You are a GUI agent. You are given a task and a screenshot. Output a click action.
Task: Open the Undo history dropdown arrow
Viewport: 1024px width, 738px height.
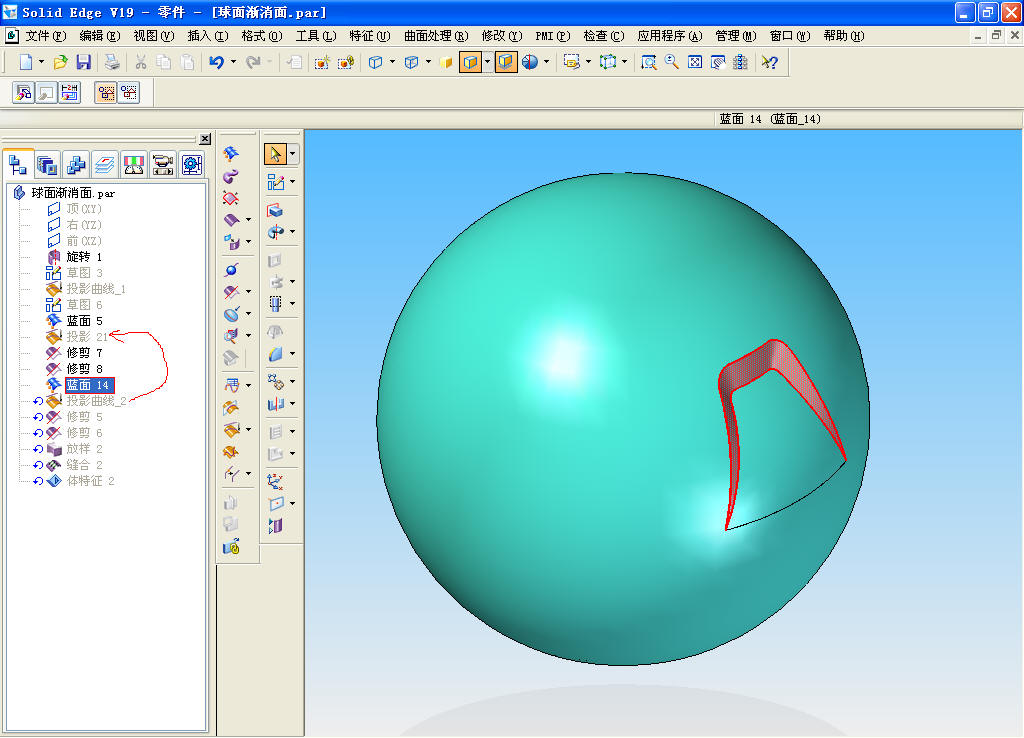[x=233, y=62]
